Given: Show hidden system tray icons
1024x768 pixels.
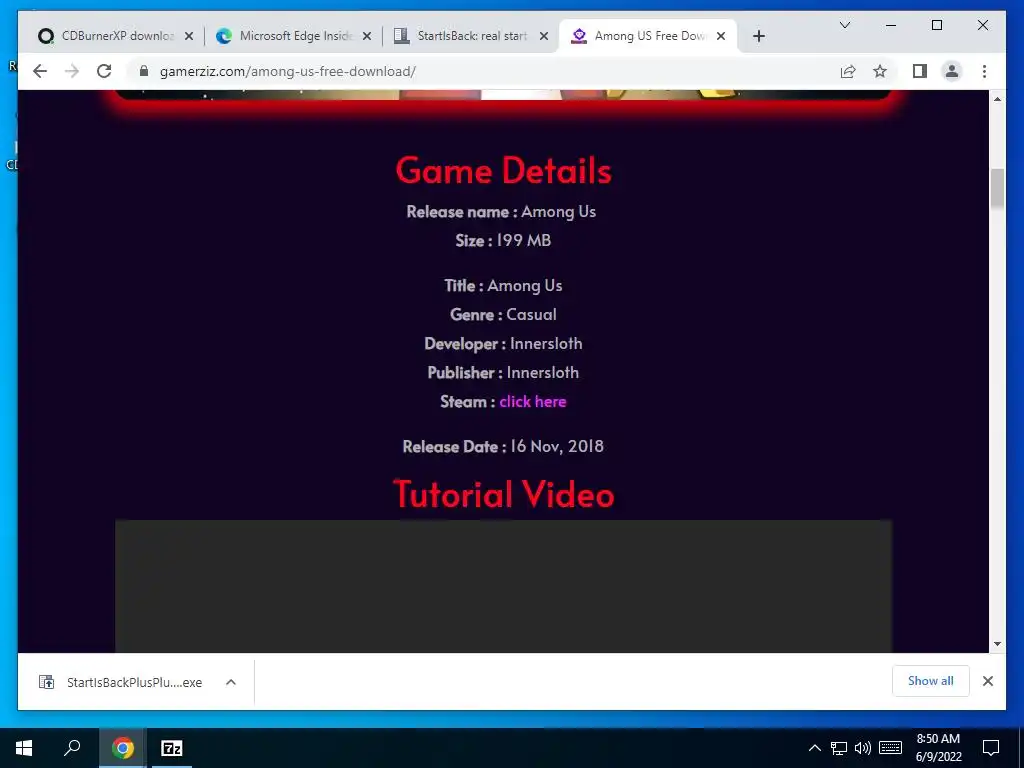Looking at the screenshot, I should [814, 748].
